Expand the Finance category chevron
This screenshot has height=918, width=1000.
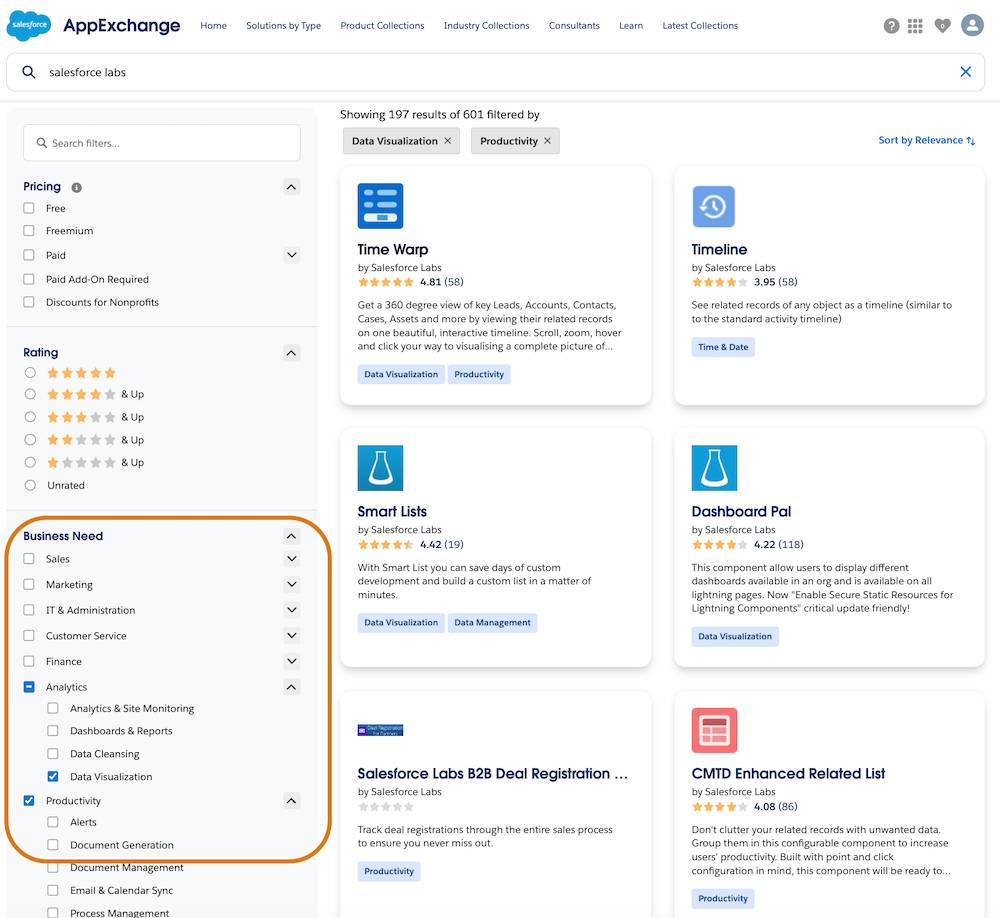pos(291,661)
